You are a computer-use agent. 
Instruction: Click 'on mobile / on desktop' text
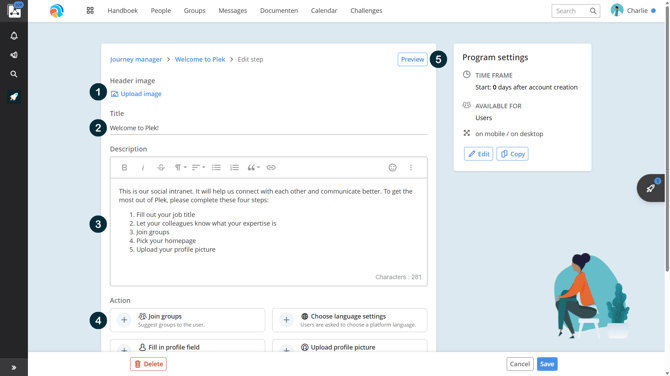509,134
